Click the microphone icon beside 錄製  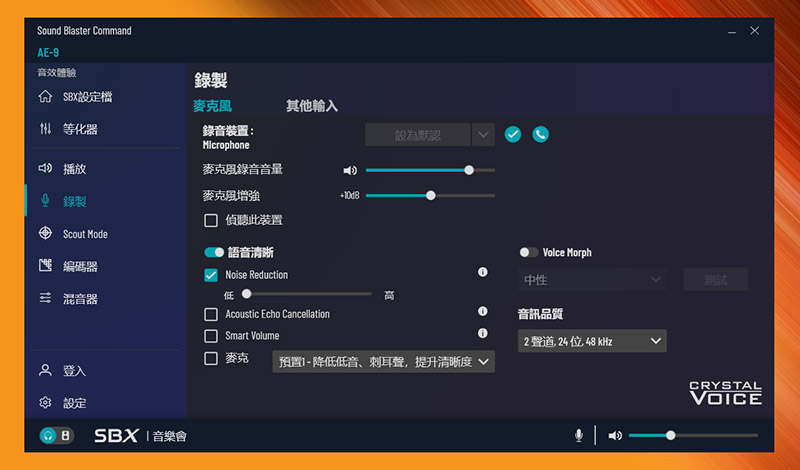[45, 201]
